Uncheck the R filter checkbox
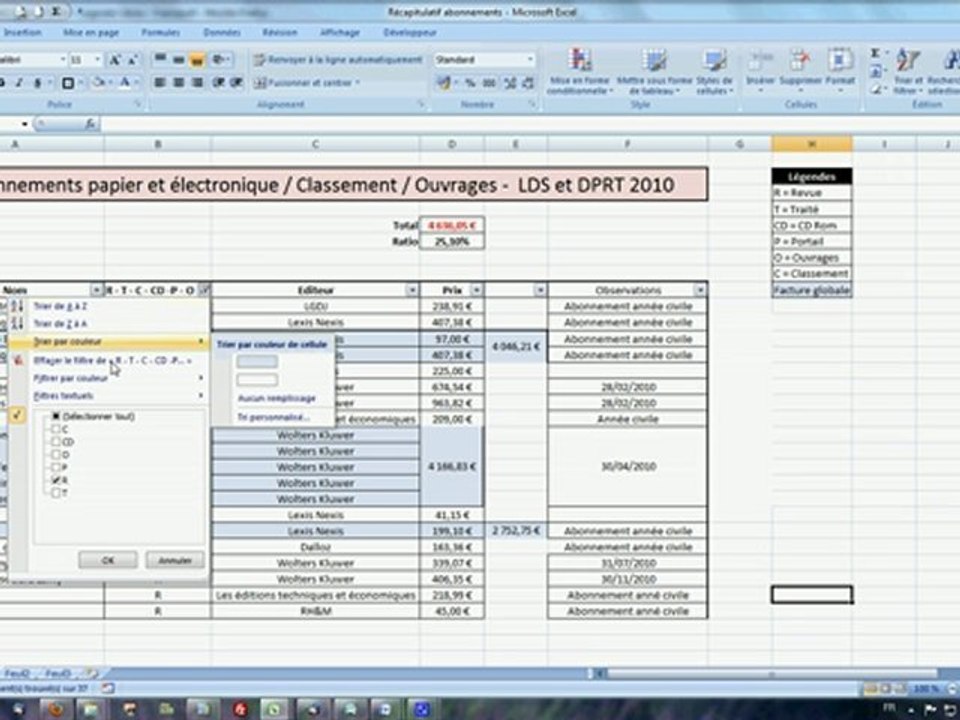 56,480
